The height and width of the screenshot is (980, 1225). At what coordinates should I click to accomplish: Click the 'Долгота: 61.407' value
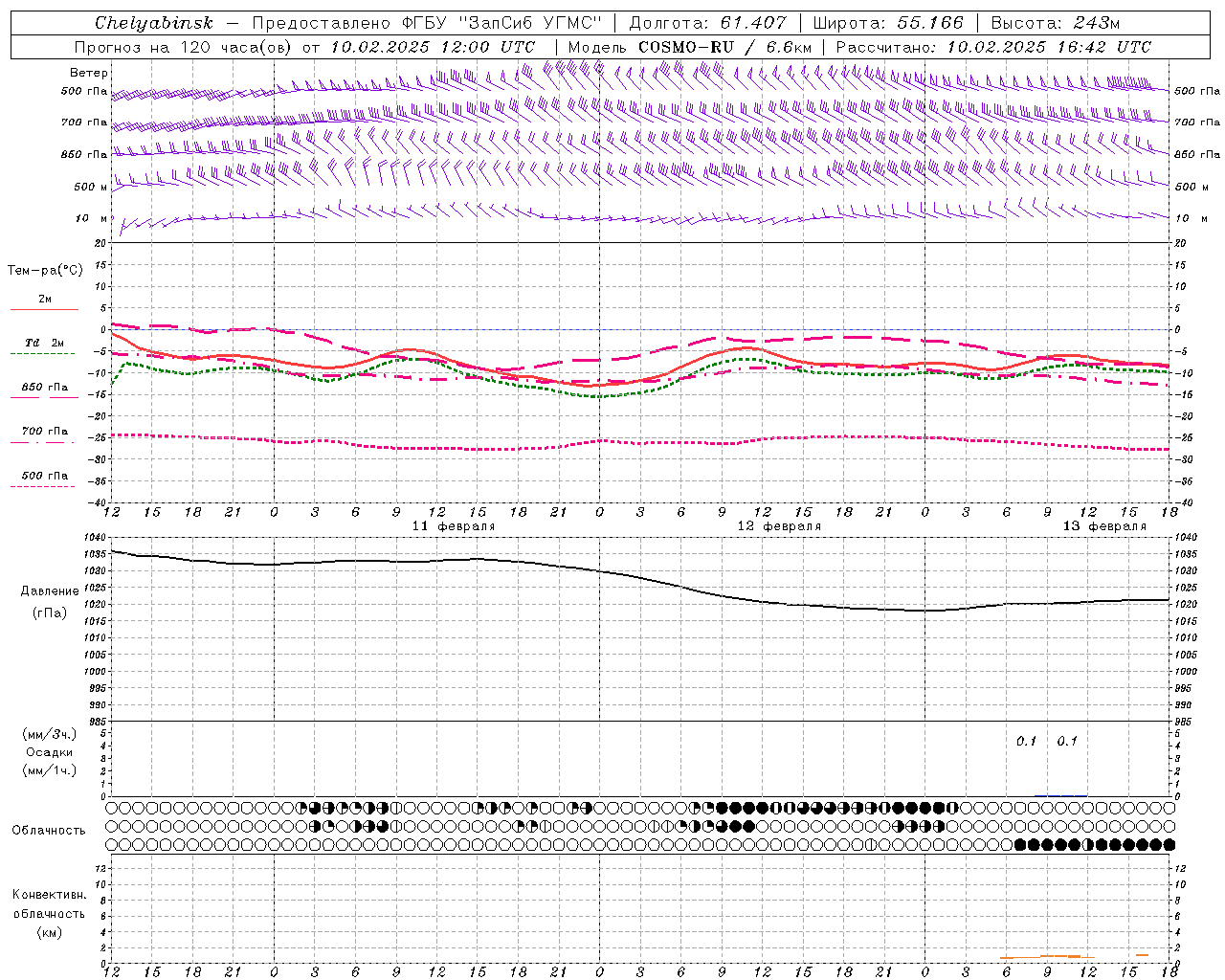pos(708,23)
